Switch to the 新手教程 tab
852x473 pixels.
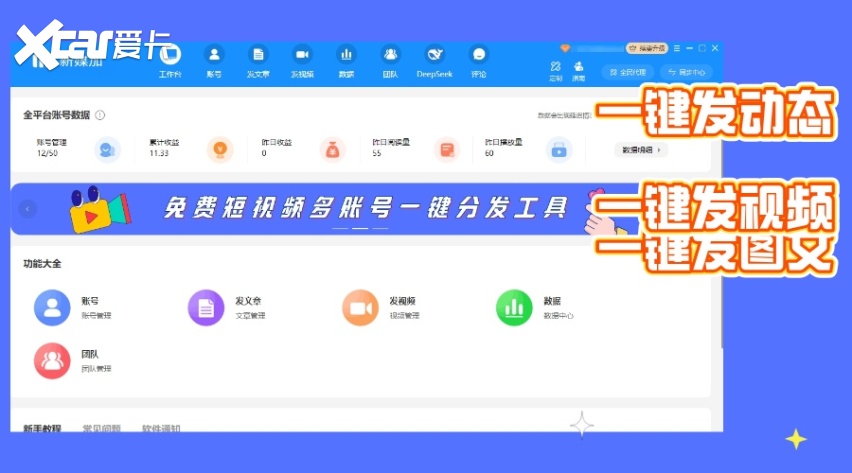pyautogui.click(x=42, y=428)
